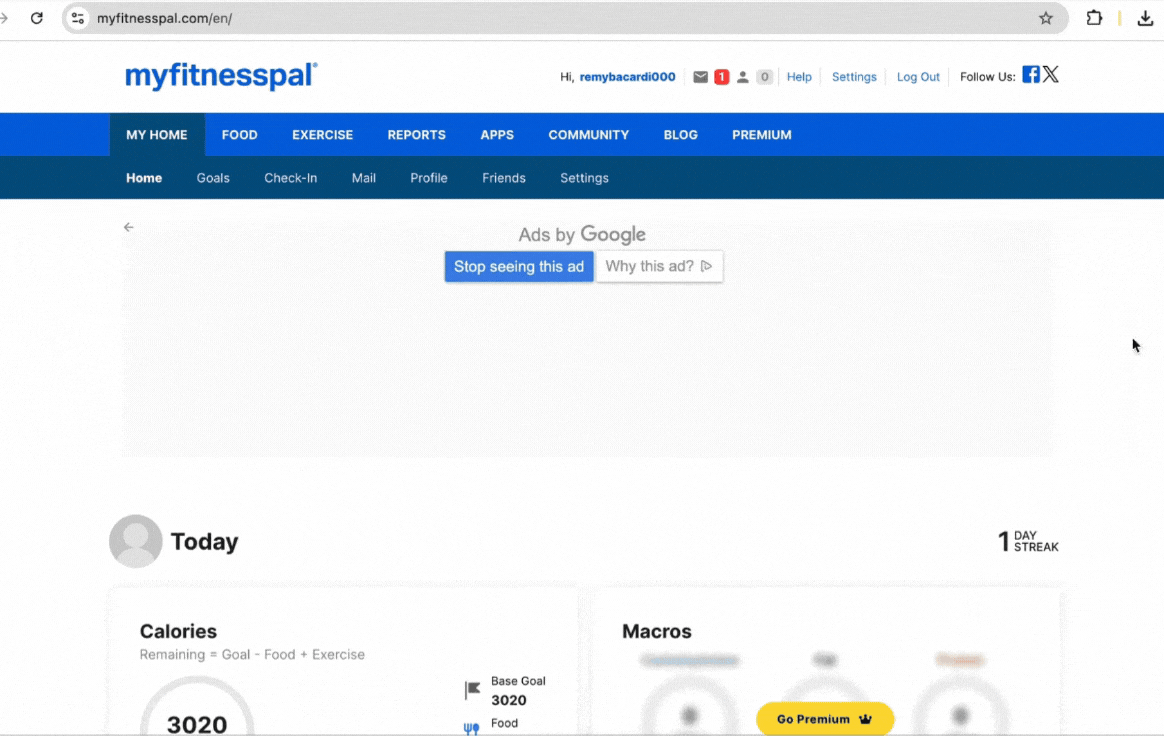This screenshot has width=1164, height=736.
Task: Open the MY HOME main tab
Action: [157, 134]
